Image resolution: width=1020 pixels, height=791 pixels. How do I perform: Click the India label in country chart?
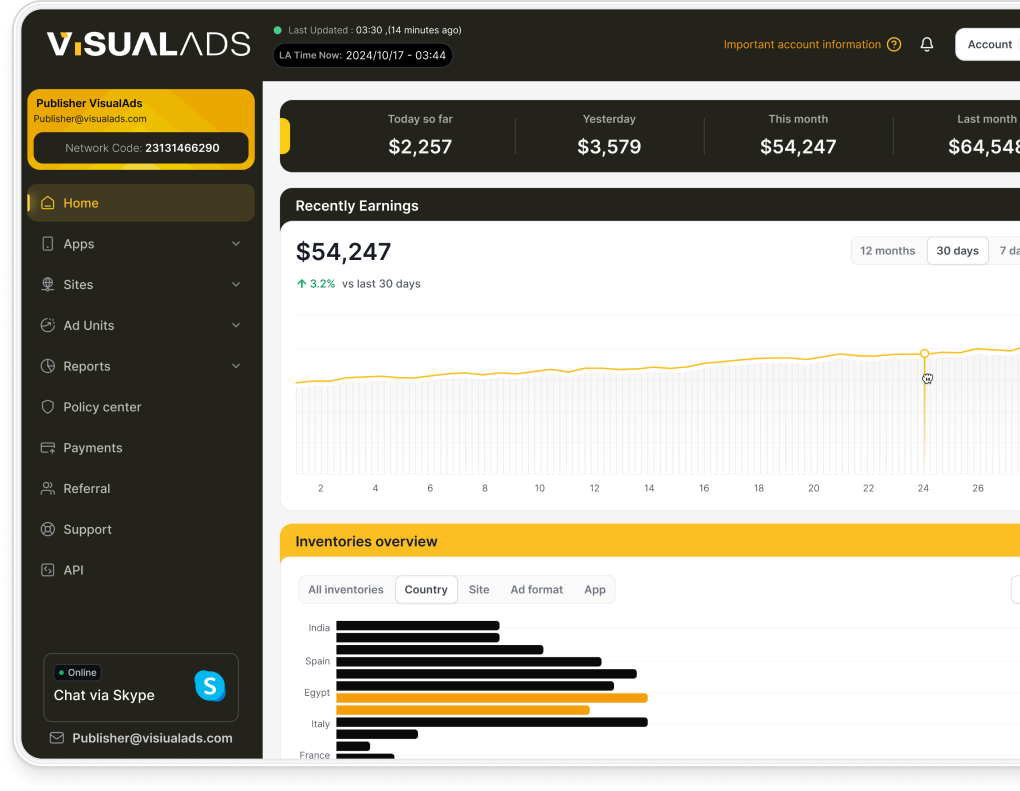[x=319, y=628]
